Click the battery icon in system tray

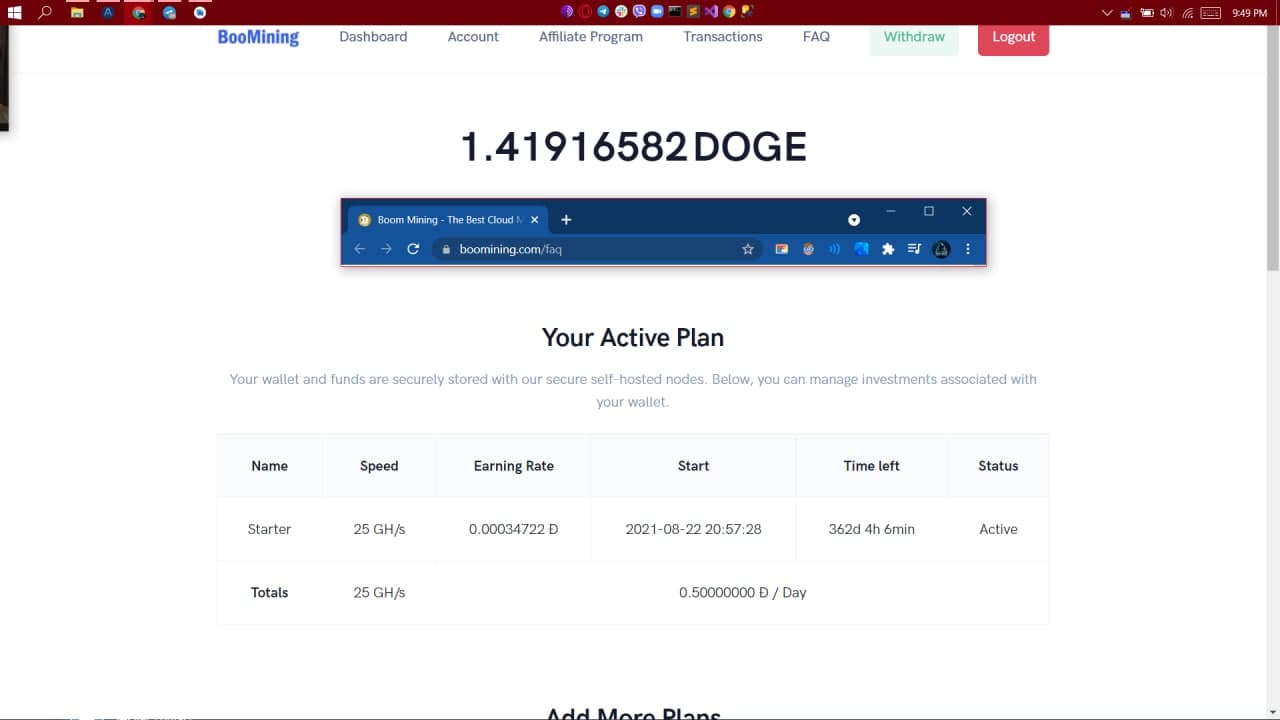click(x=1147, y=13)
